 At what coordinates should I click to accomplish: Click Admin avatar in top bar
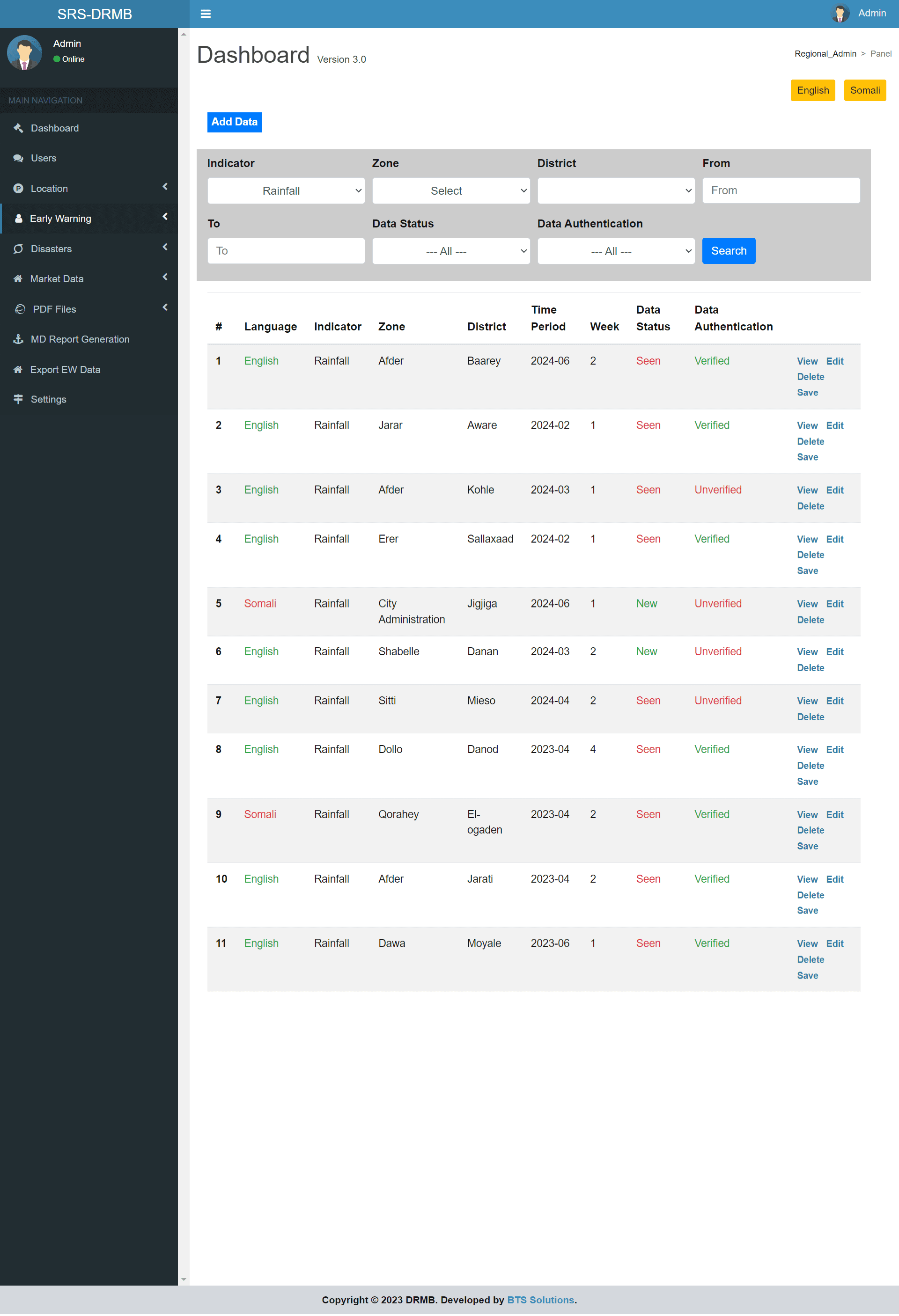(x=840, y=14)
